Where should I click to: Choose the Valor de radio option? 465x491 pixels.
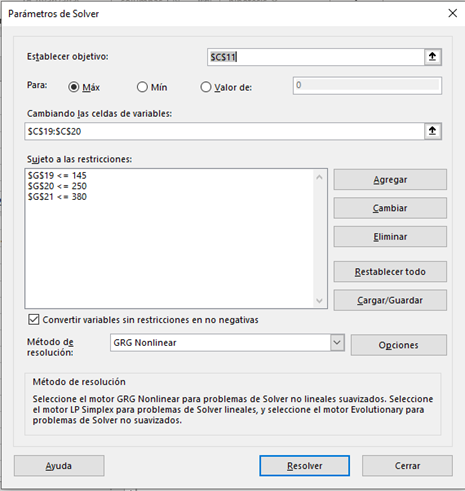tap(206, 87)
